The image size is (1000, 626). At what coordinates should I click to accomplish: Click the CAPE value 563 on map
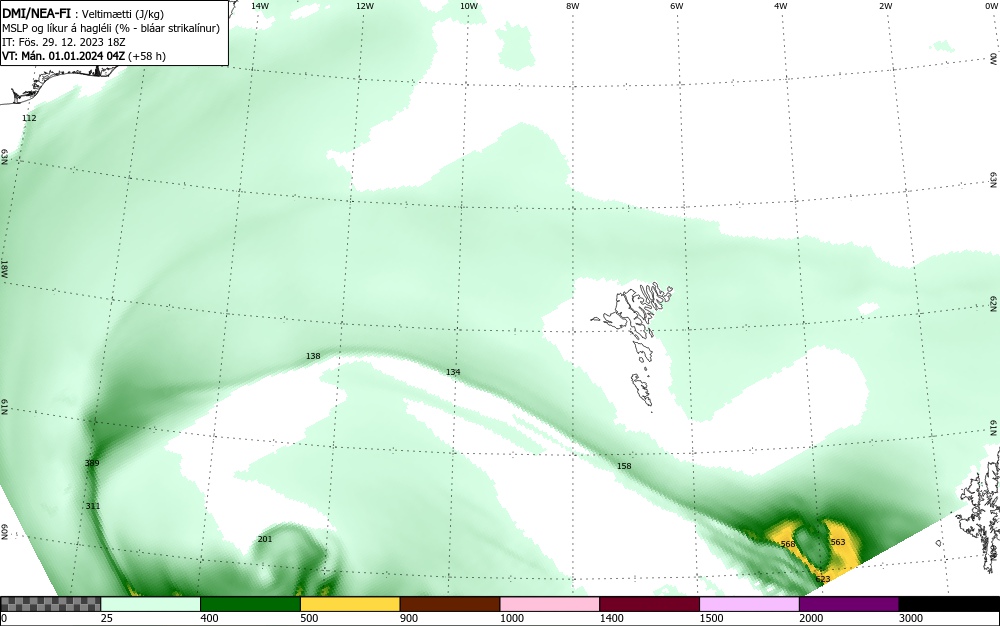click(x=837, y=542)
